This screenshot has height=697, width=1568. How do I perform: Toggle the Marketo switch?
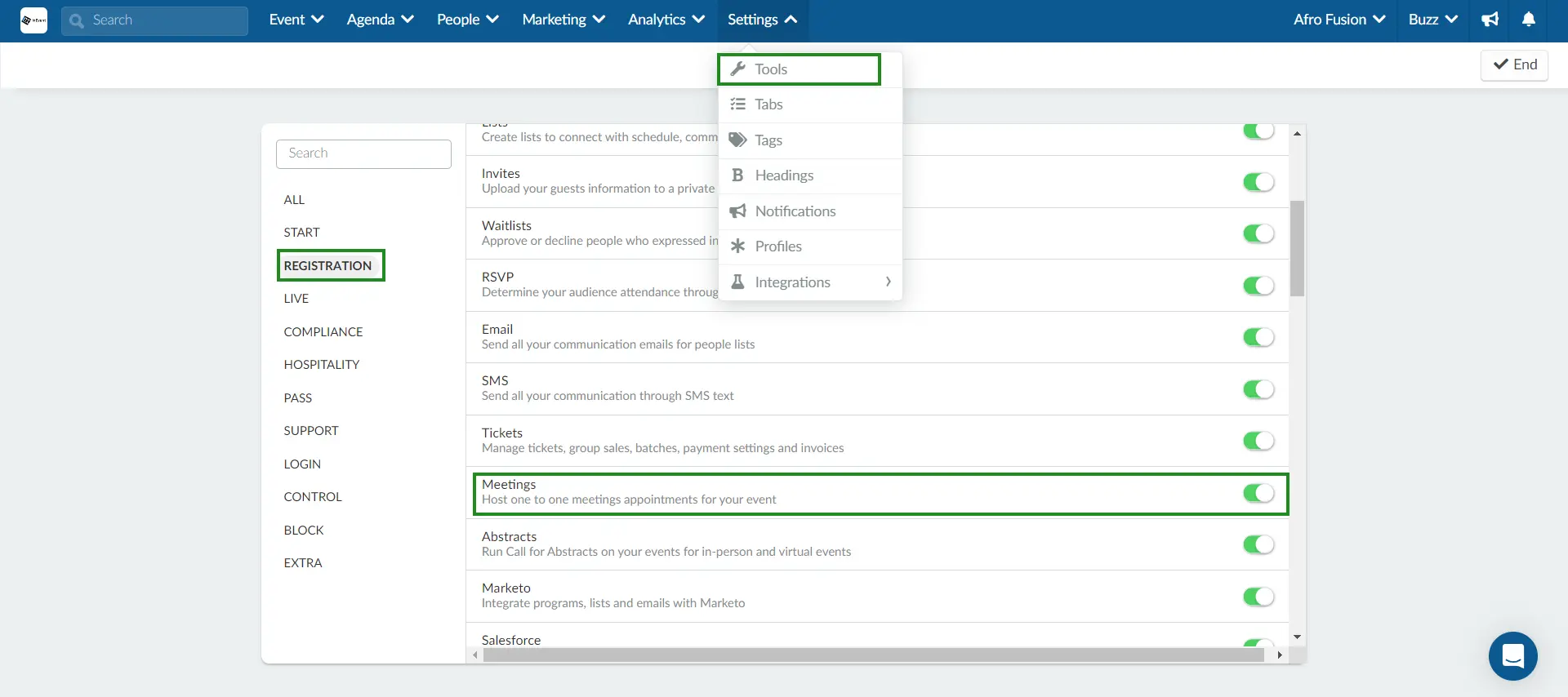[1258, 597]
